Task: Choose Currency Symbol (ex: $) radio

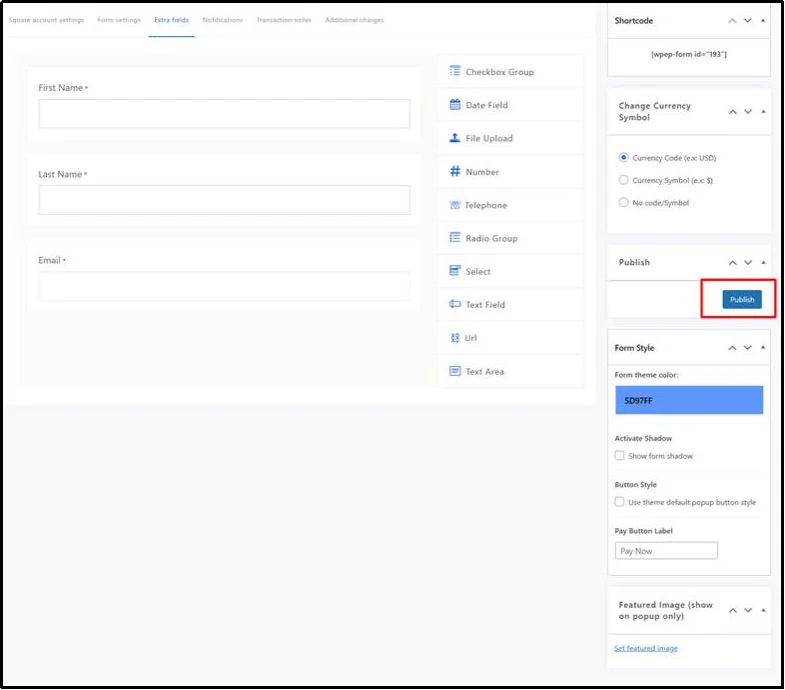Action: pyautogui.click(x=623, y=180)
